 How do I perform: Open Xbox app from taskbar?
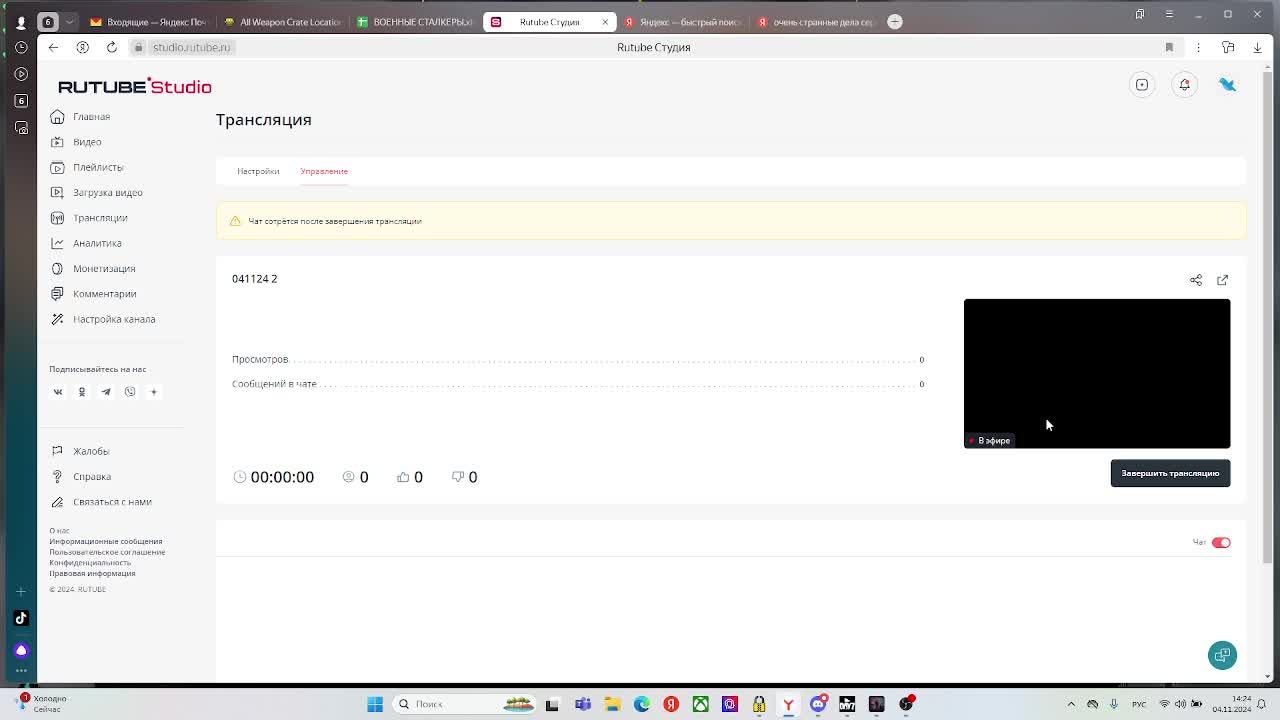700,704
